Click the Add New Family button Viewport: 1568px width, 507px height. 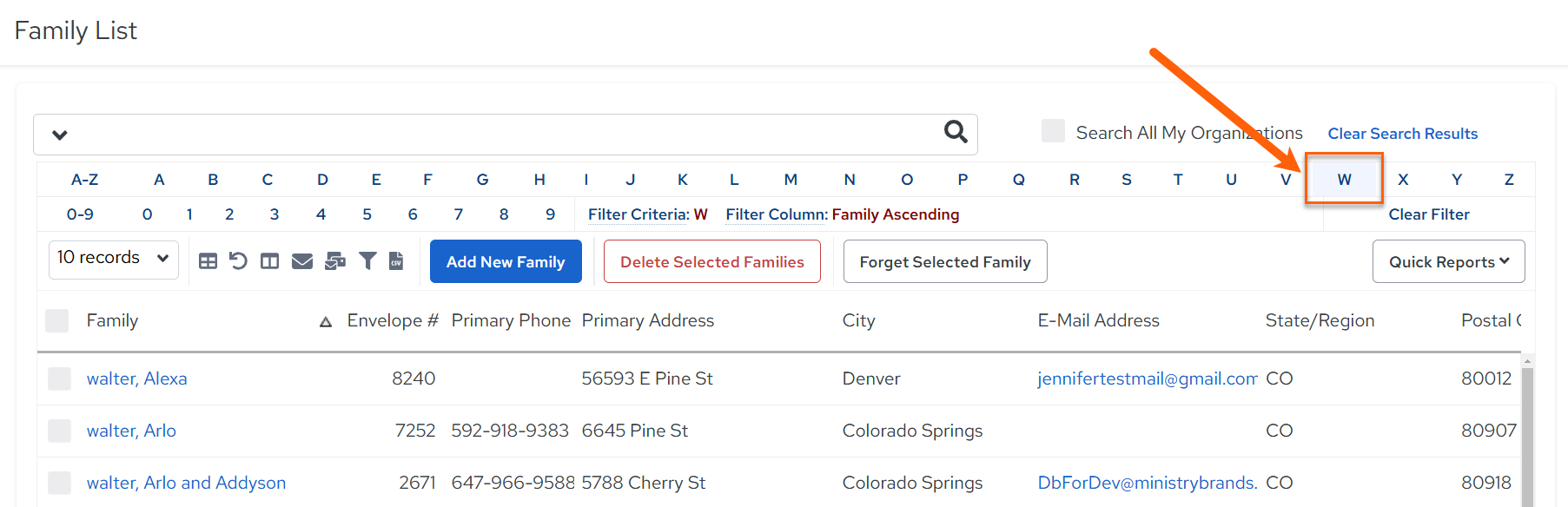506,261
